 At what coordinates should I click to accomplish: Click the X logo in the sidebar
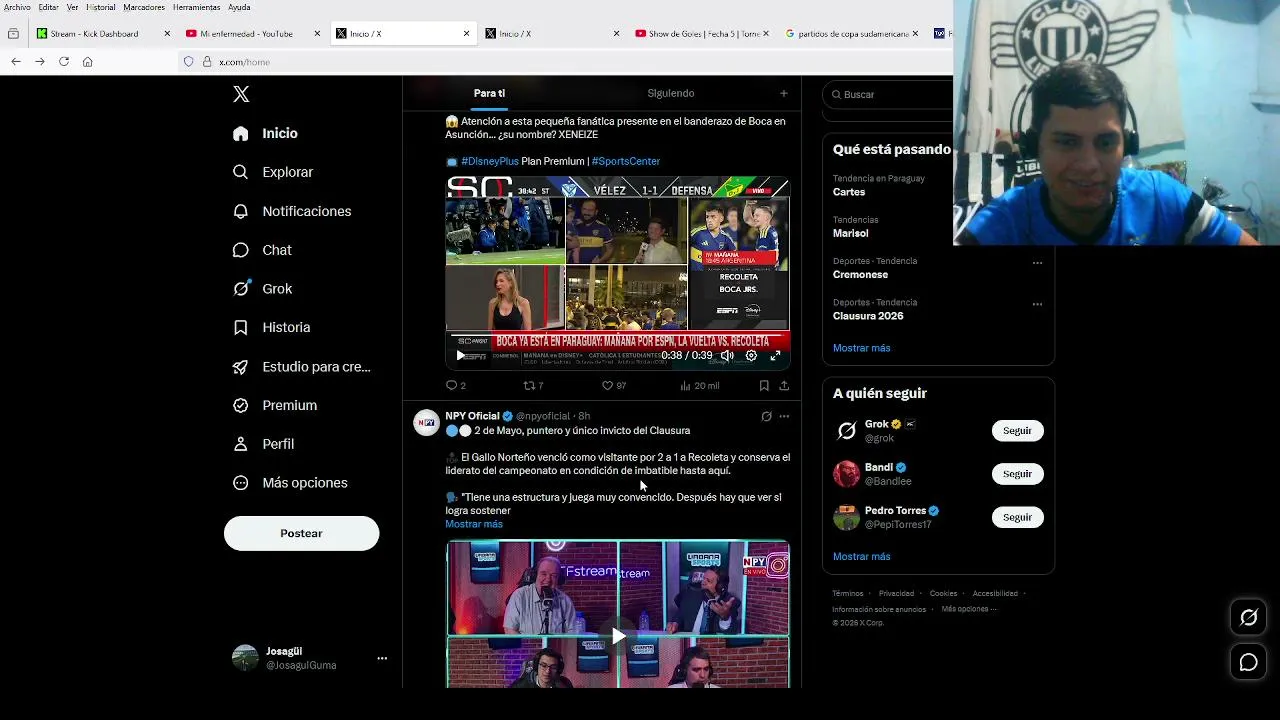(x=241, y=94)
